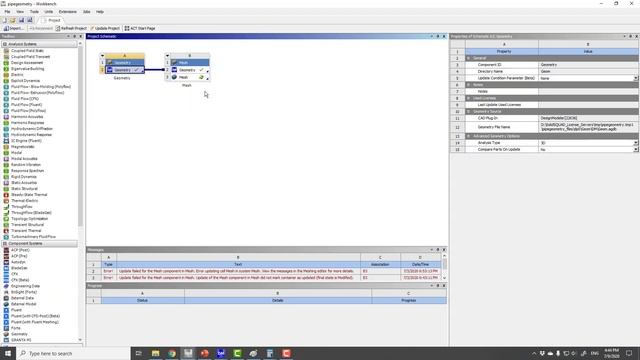Click the Windows Start button
This screenshot has height=360, width=640.
[x=8, y=353]
